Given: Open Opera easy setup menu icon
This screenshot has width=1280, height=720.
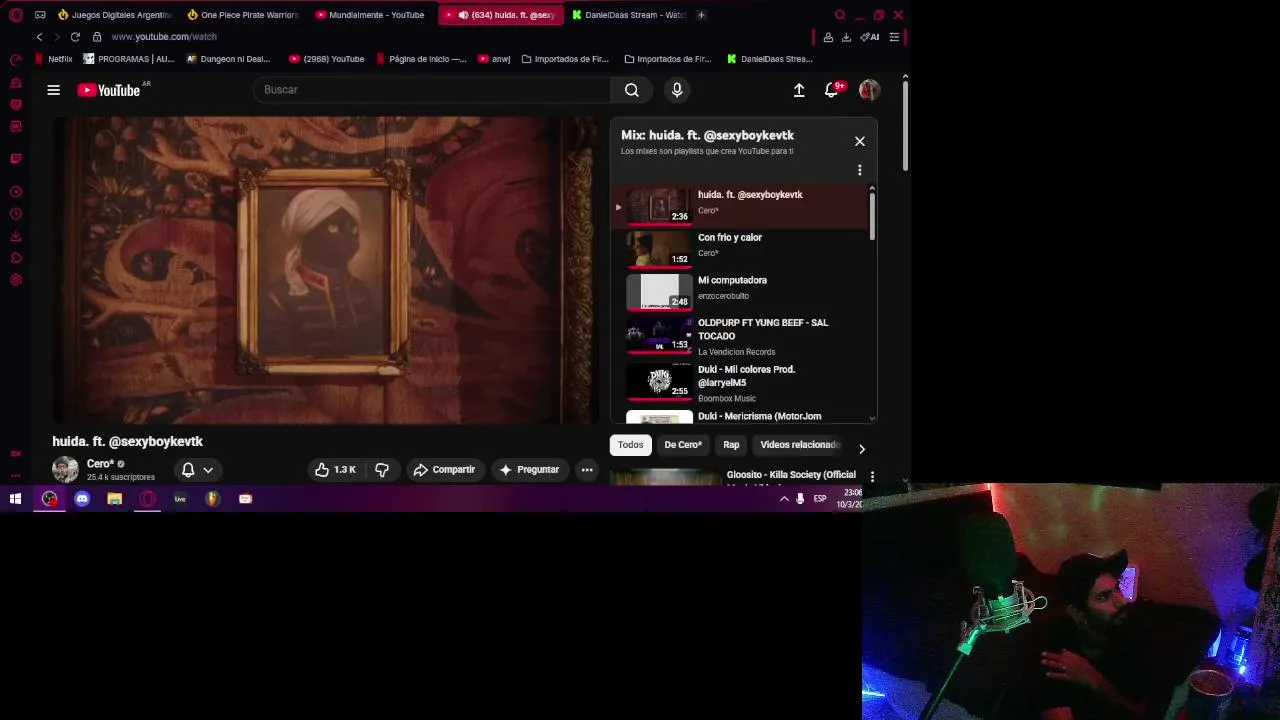Looking at the screenshot, I should coord(894,37).
